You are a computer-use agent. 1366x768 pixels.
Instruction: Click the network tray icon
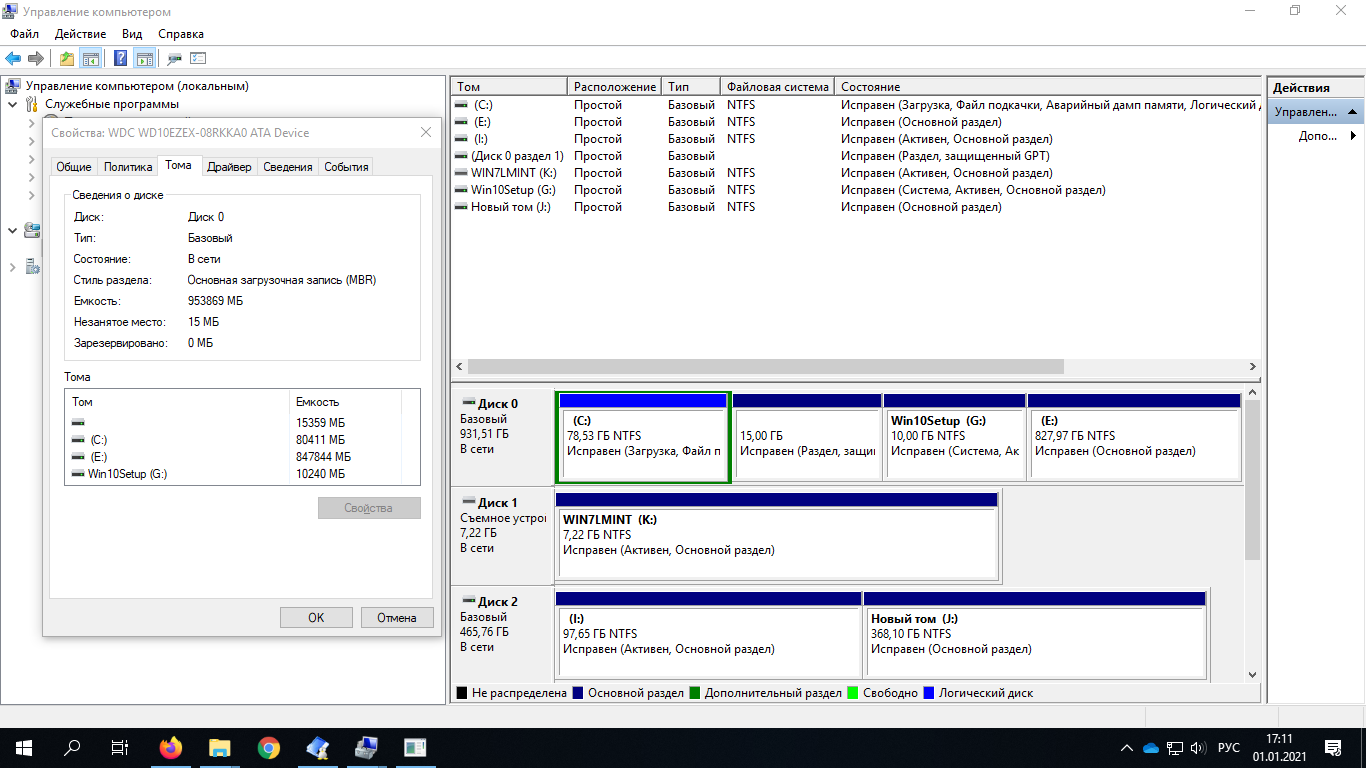[1176, 748]
